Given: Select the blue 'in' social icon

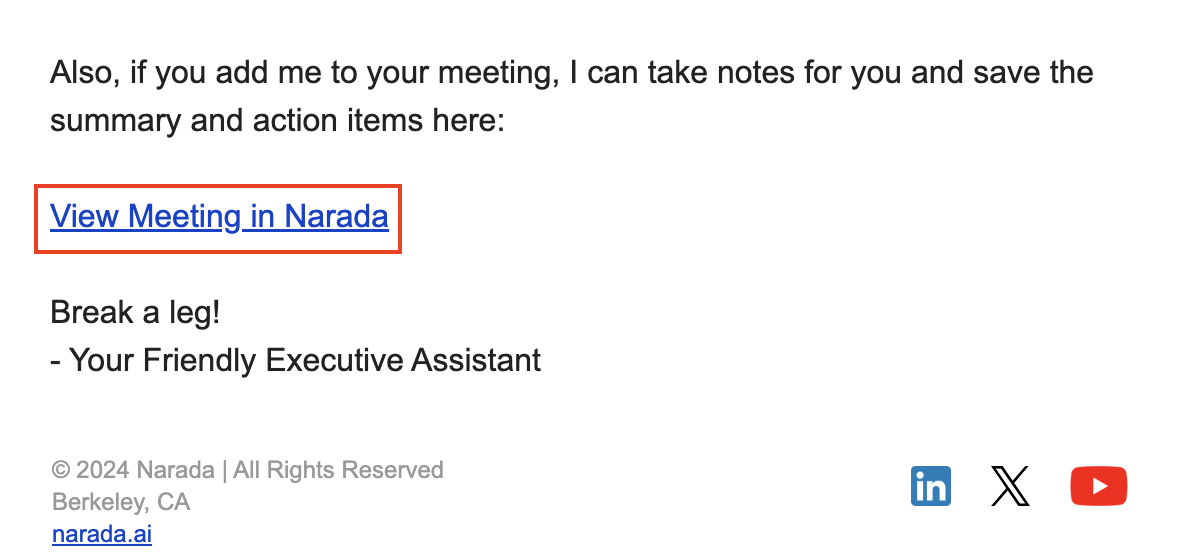Looking at the screenshot, I should pyautogui.click(x=931, y=486).
